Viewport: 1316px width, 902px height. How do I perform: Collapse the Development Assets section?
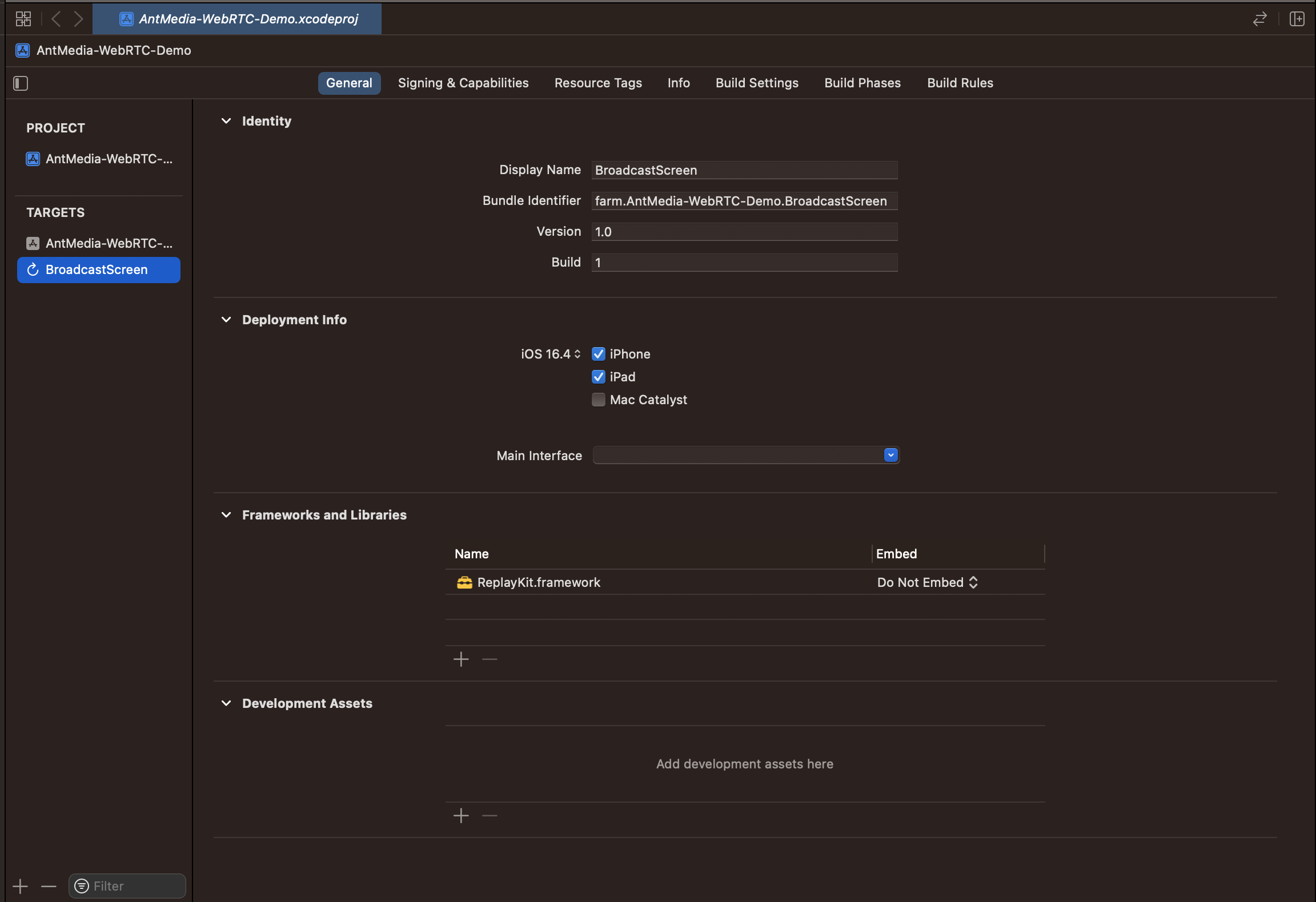pyautogui.click(x=226, y=703)
